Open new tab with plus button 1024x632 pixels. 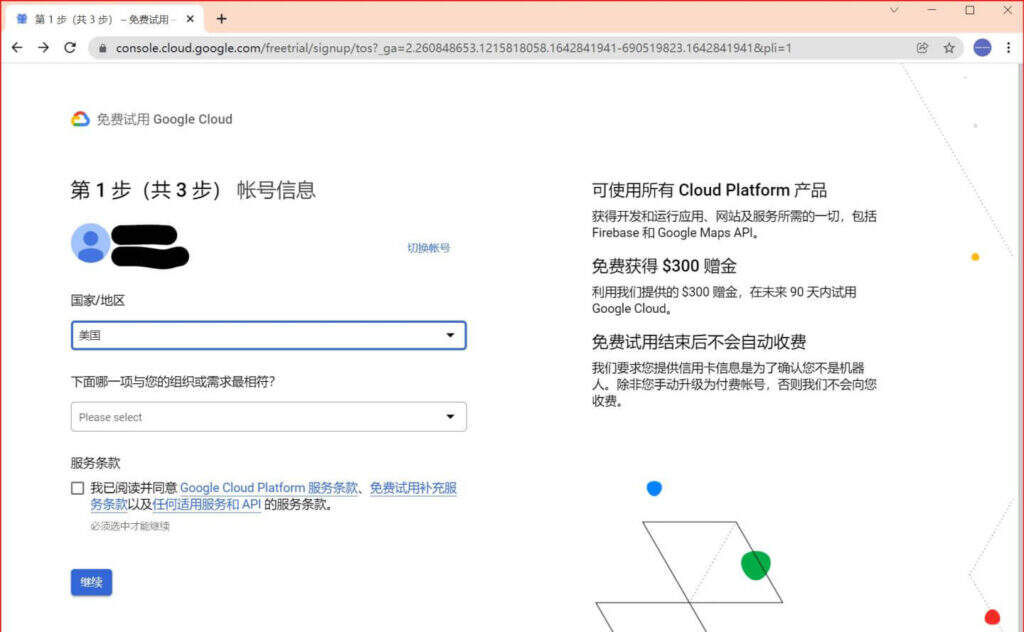point(221,18)
